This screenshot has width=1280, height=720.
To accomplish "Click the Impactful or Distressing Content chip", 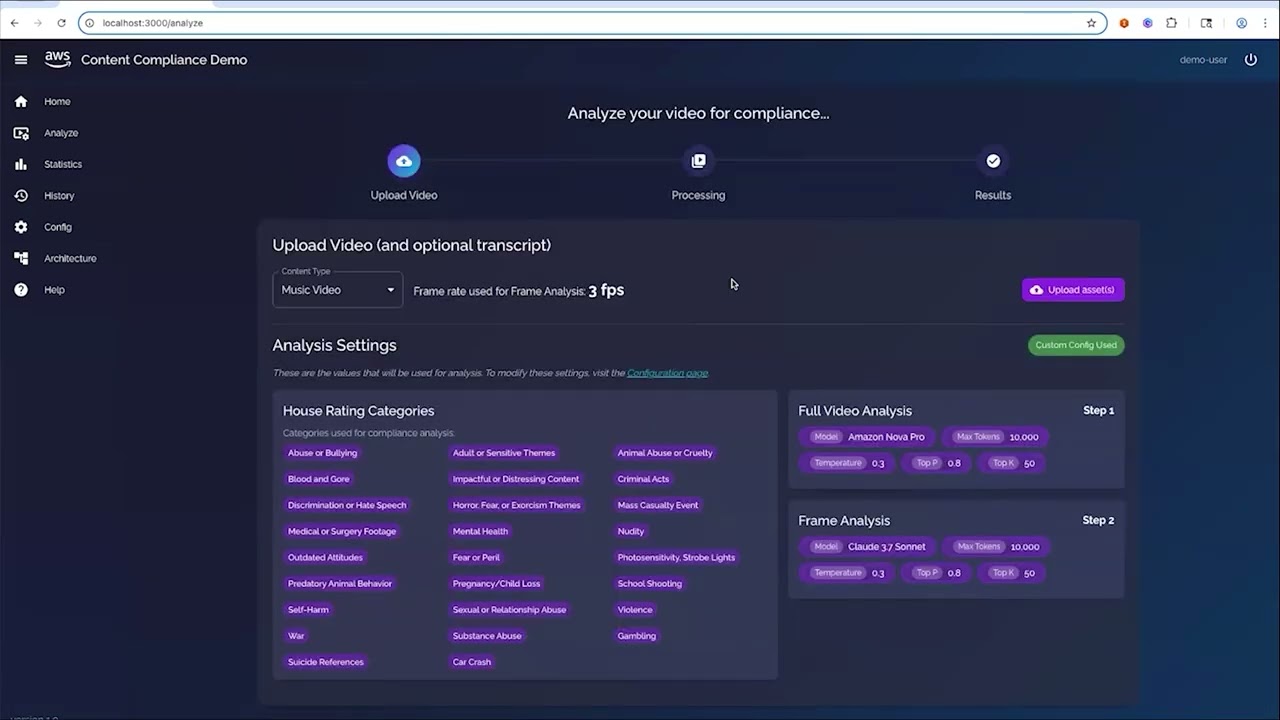I will coord(516,479).
